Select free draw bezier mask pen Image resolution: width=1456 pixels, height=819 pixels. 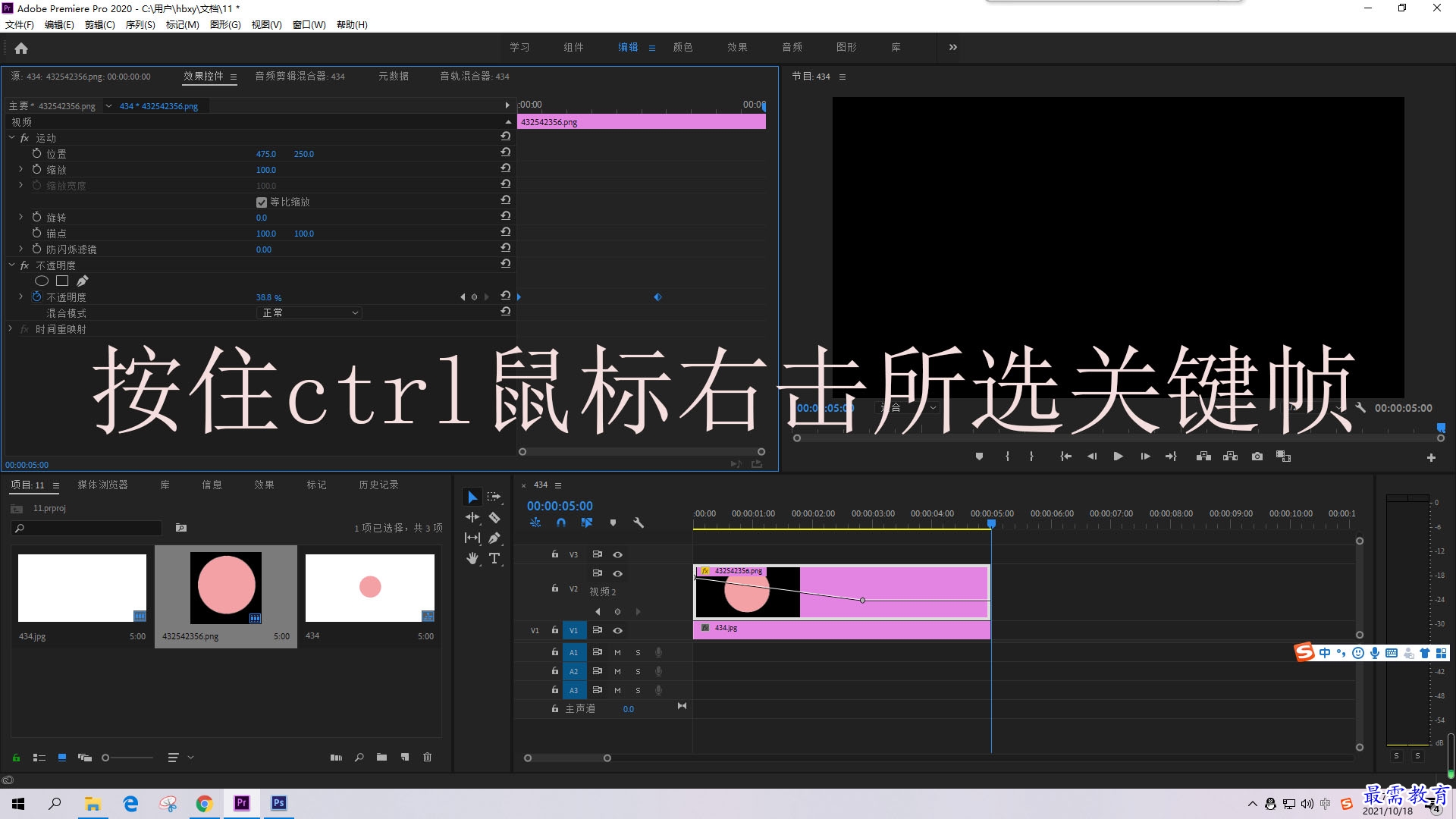82,281
